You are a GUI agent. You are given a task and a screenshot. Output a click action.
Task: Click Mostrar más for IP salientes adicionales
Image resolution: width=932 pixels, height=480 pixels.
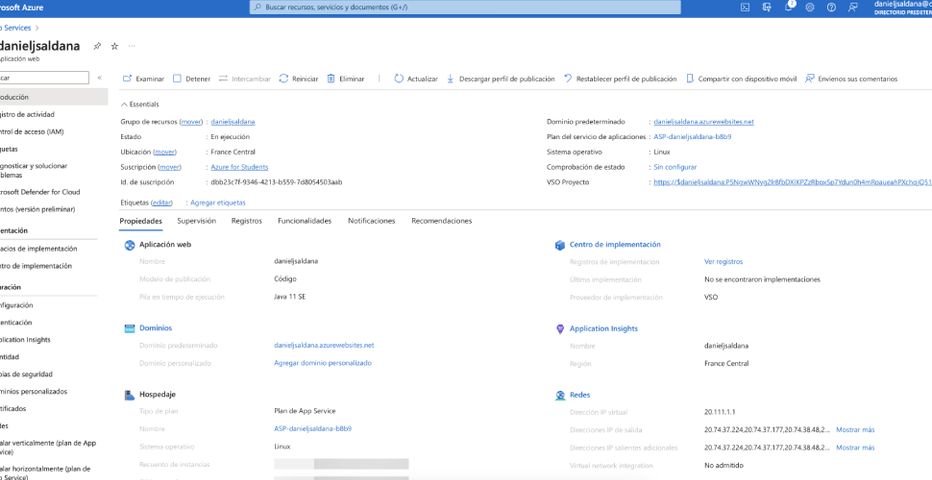[x=855, y=447]
